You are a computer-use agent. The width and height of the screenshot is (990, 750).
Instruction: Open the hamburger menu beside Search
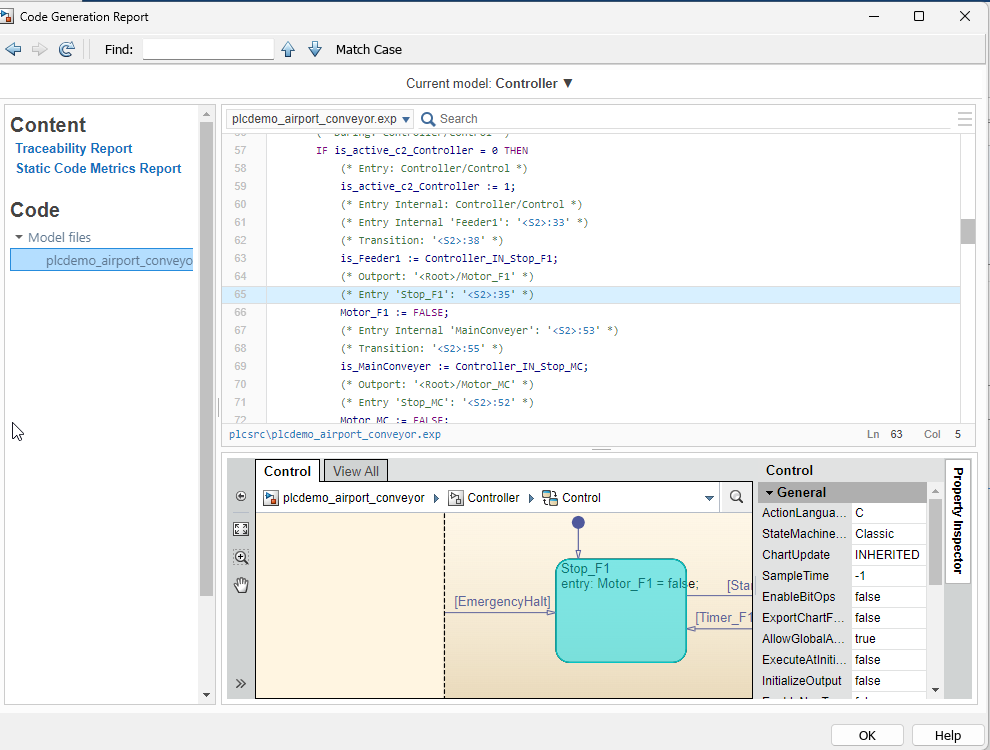964,118
